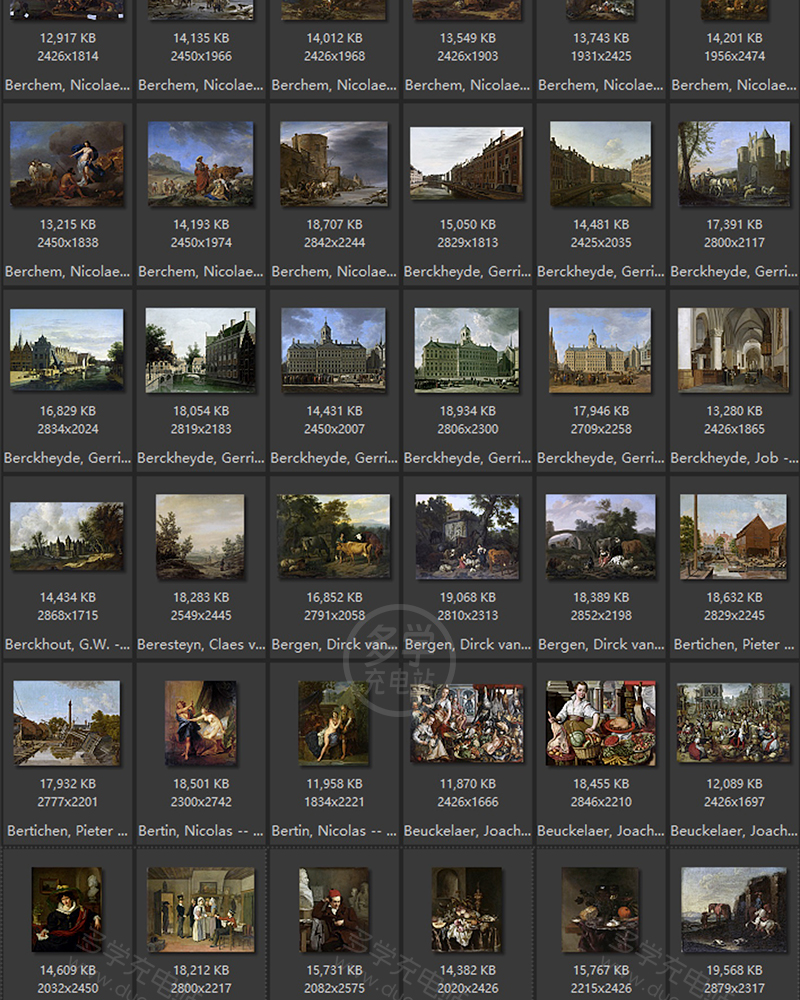Screen dimensions: 800x1000
Task: Open the 17,391 KB Berckheyde castle thumbnail
Action: (733, 164)
